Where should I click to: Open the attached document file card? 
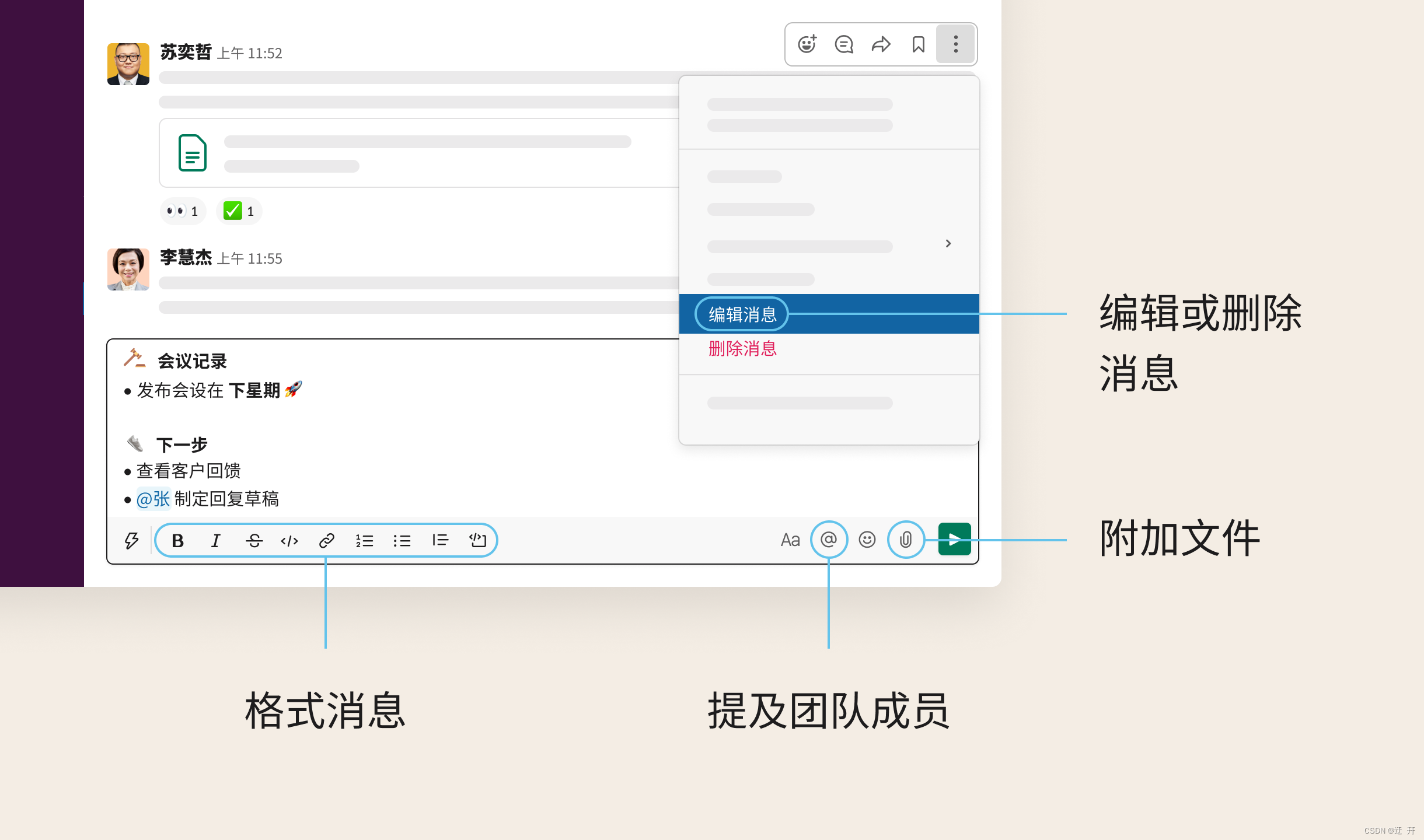click(x=420, y=153)
